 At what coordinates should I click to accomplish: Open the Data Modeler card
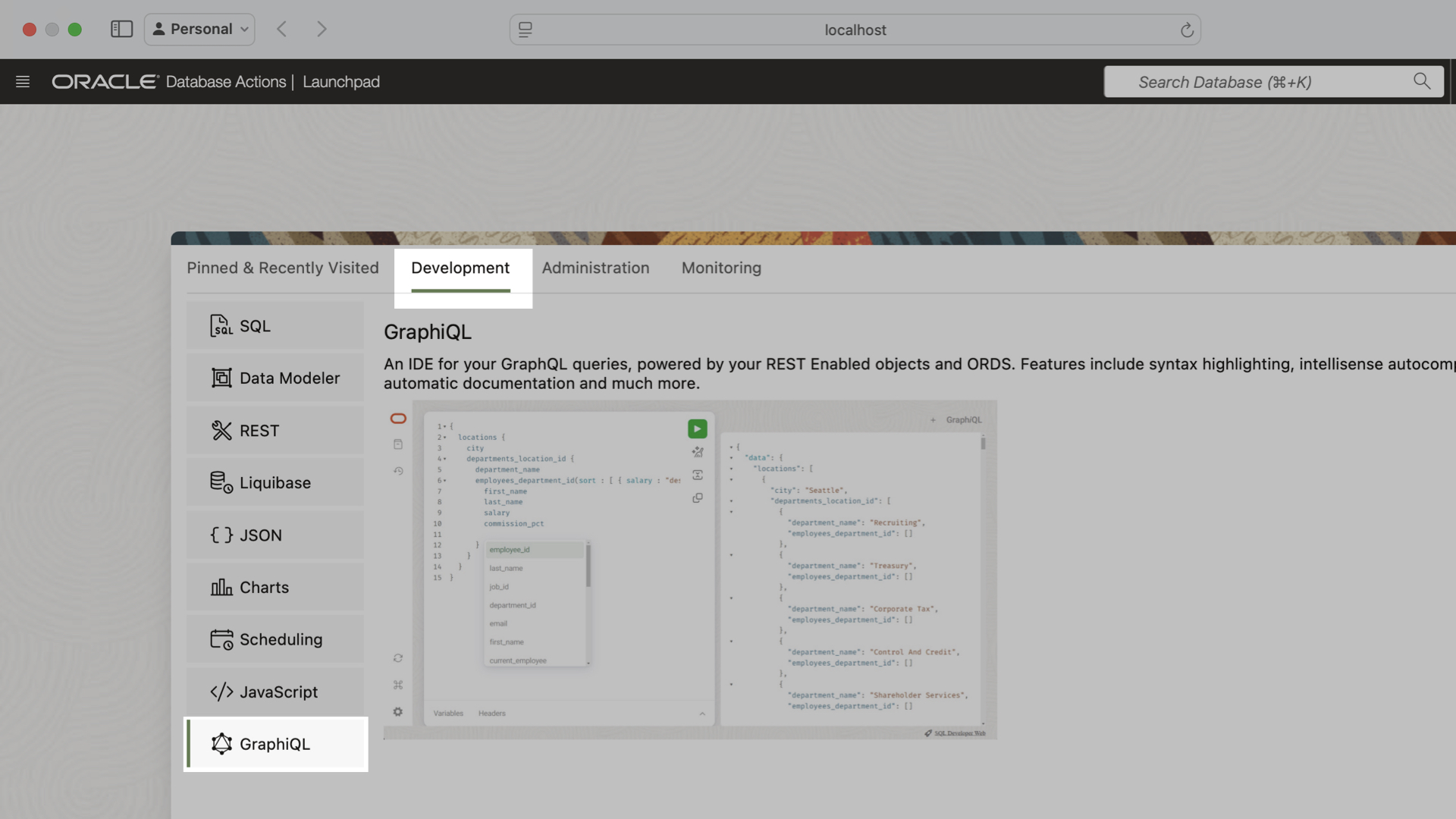[x=275, y=378]
